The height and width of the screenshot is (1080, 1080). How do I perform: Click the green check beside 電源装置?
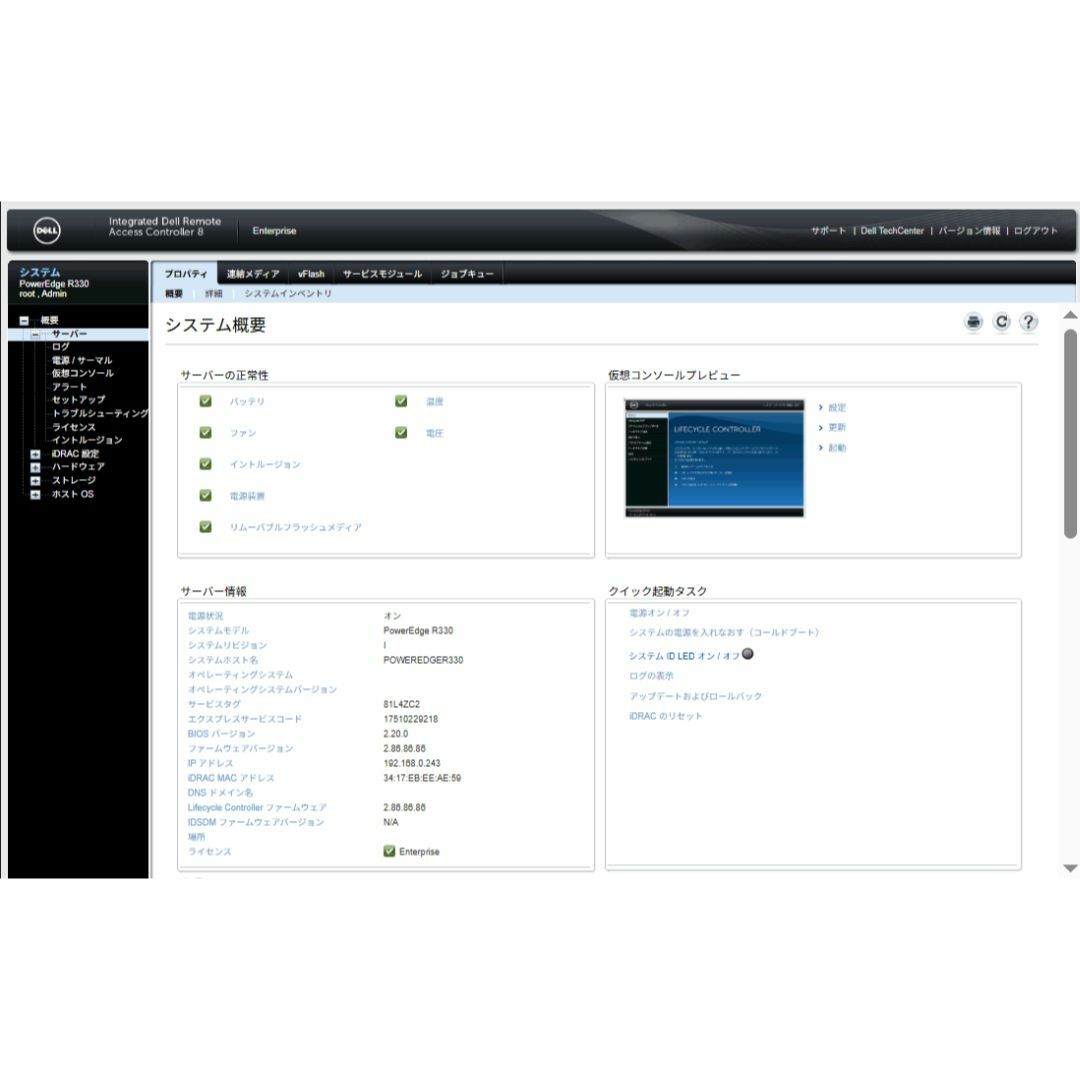(205, 495)
